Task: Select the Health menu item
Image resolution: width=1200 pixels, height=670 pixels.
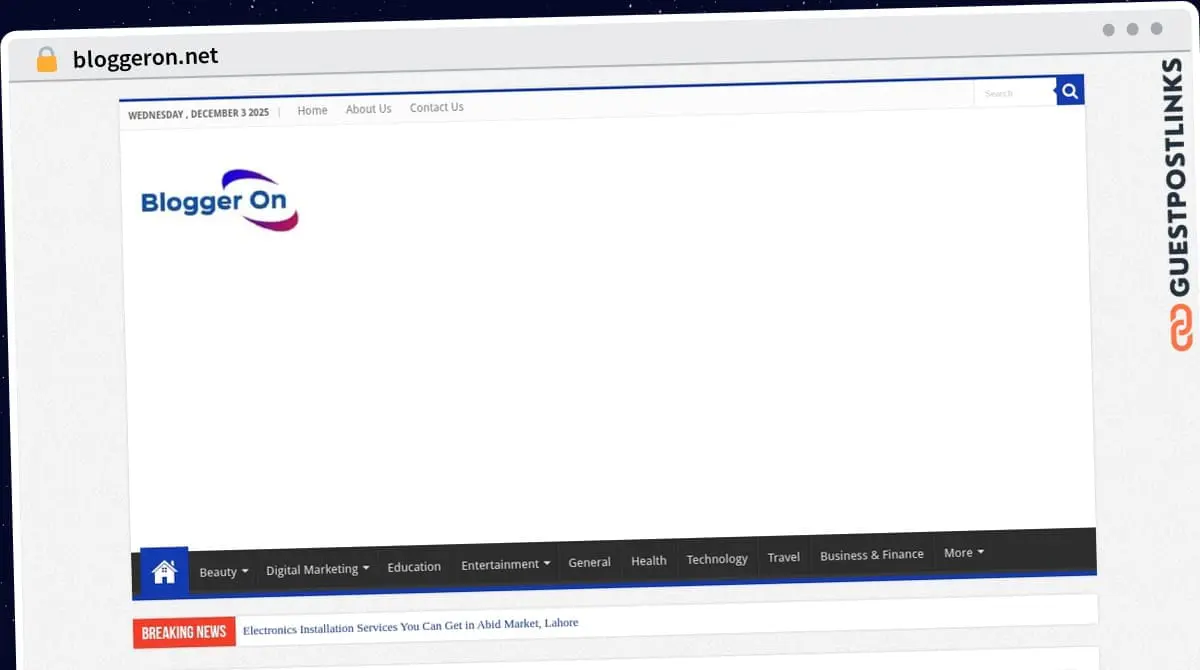Action: [x=648, y=560]
